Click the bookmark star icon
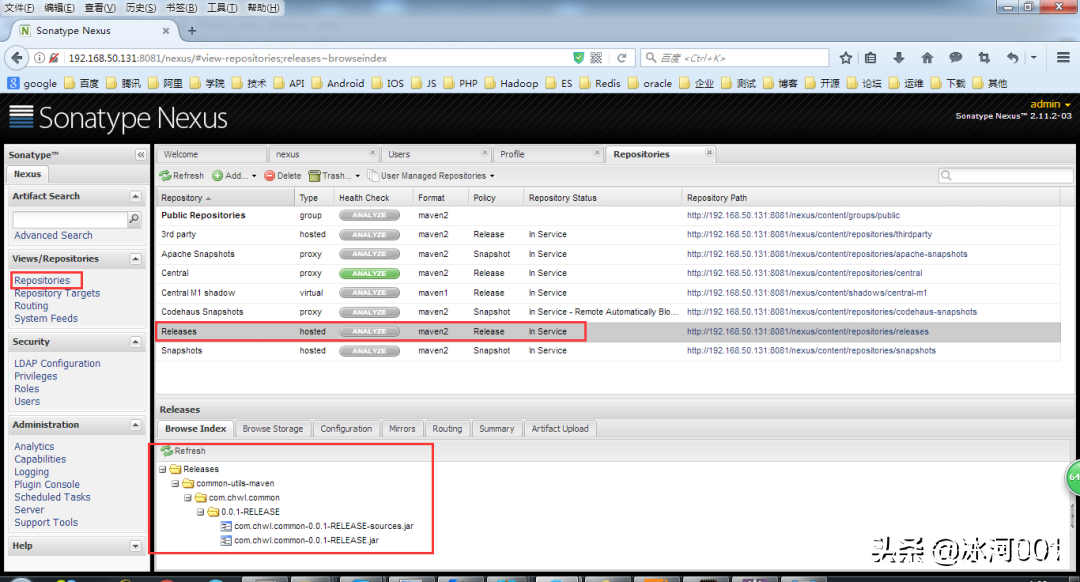 point(846,58)
